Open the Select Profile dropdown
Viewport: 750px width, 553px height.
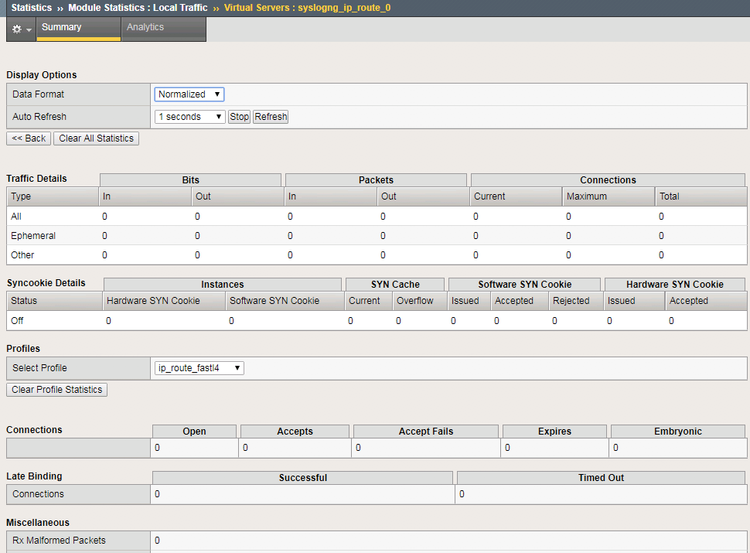[199, 368]
